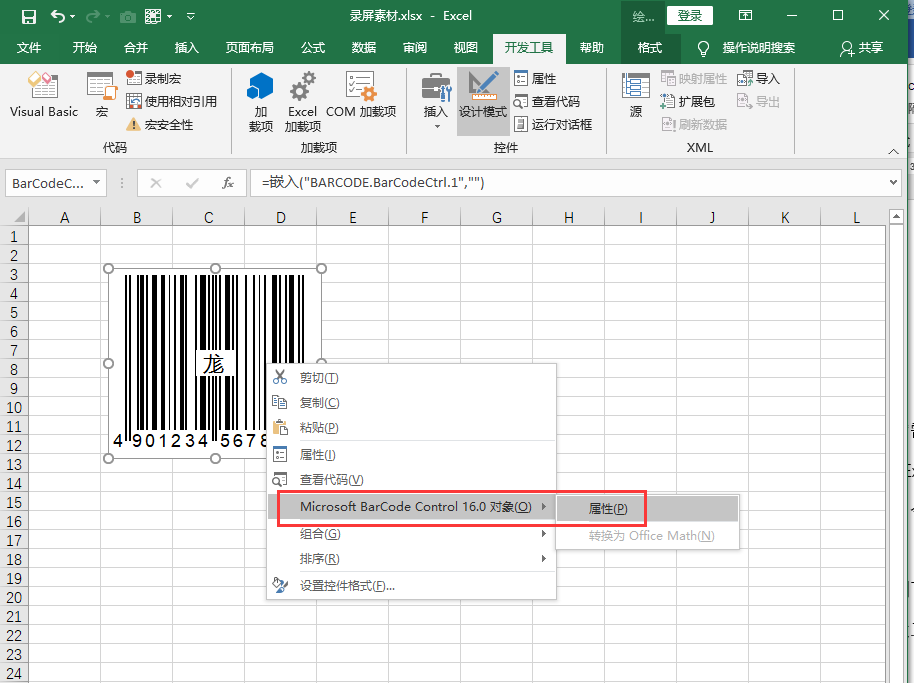Toggle Design Mode (设计模式)
The width and height of the screenshot is (914, 683).
[x=483, y=101]
